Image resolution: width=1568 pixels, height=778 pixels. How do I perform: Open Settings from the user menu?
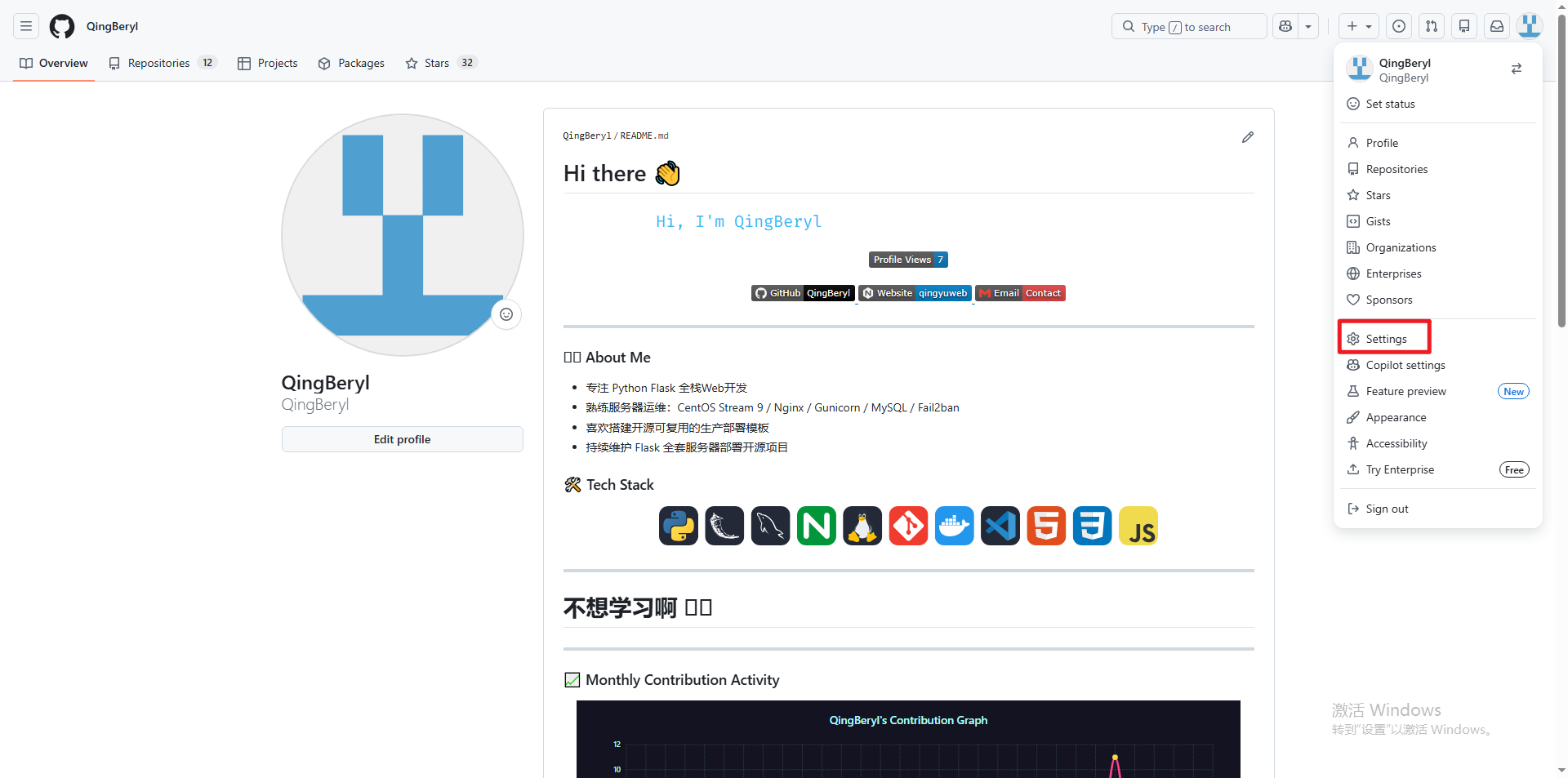pos(1438,339)
